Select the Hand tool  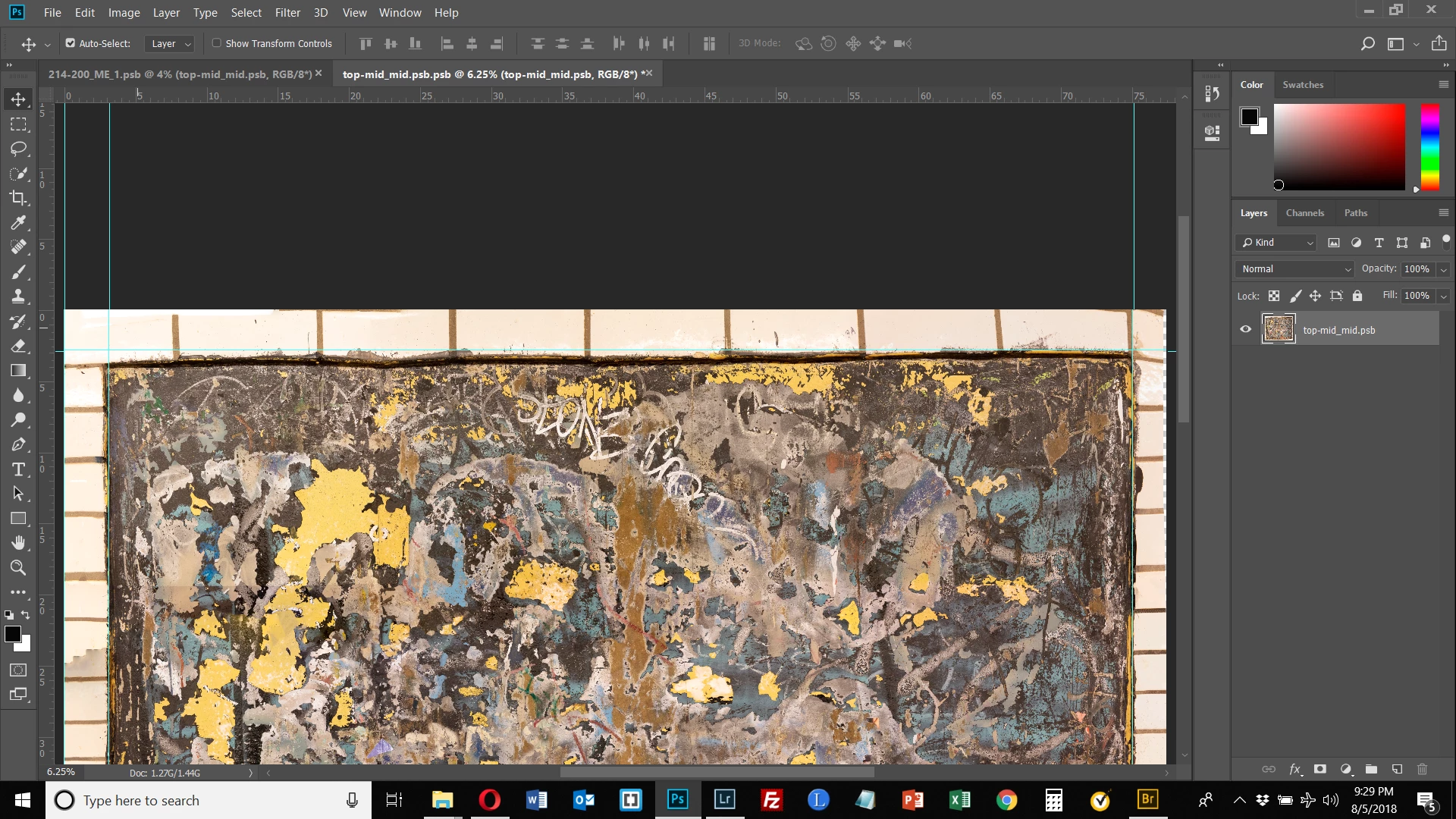point(18,543)
